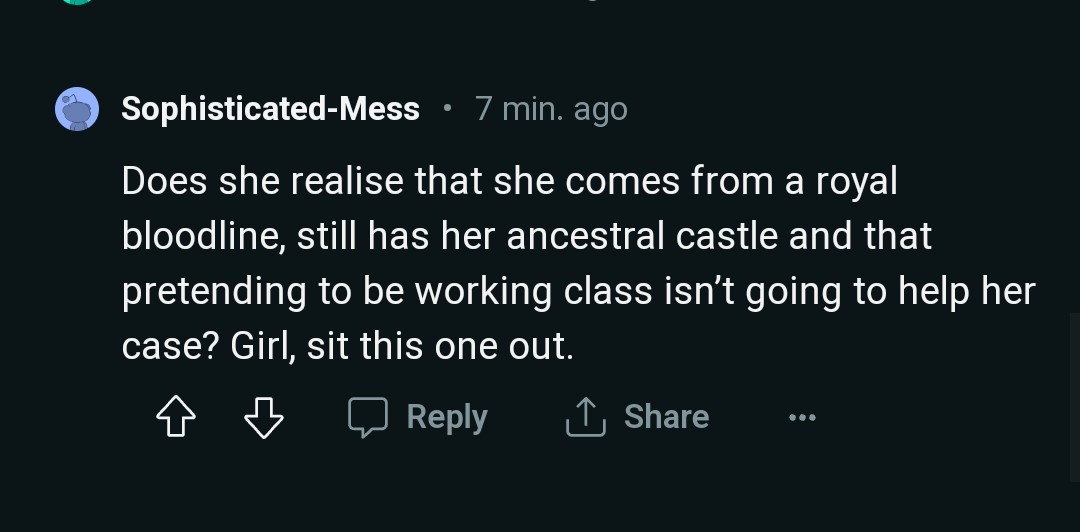Open the Sophisticated-Mess user profile link

coord(270,109)
